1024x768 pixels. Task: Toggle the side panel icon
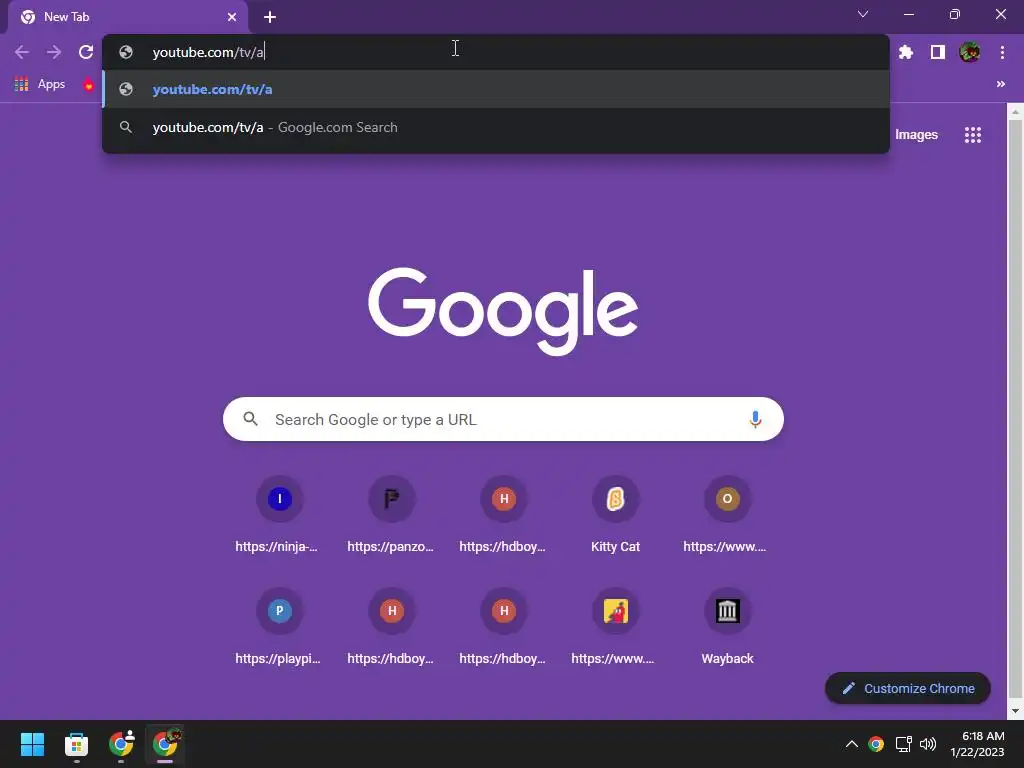coord(938,52)
